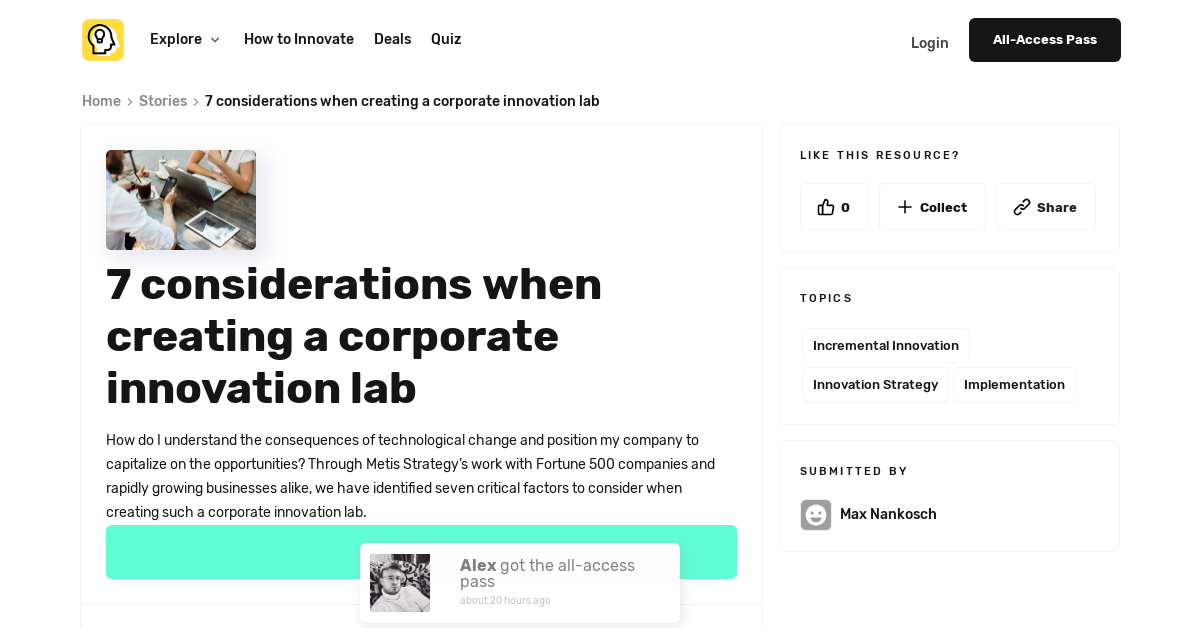Viewport: 1200px width, 628px height.
Task: Select the Quiz menu item
Action: coord(446,39)
